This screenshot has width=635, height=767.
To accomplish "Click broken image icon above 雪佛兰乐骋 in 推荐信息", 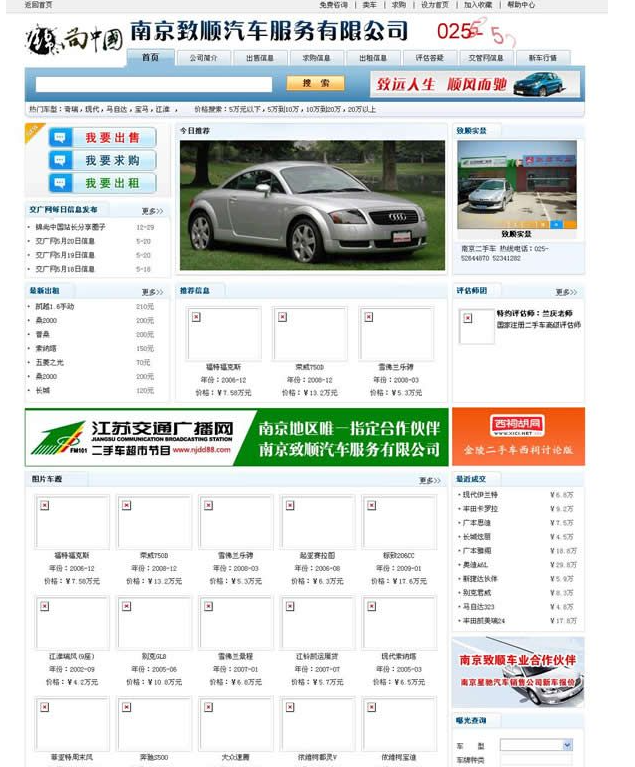I will [x=368, y=317].
